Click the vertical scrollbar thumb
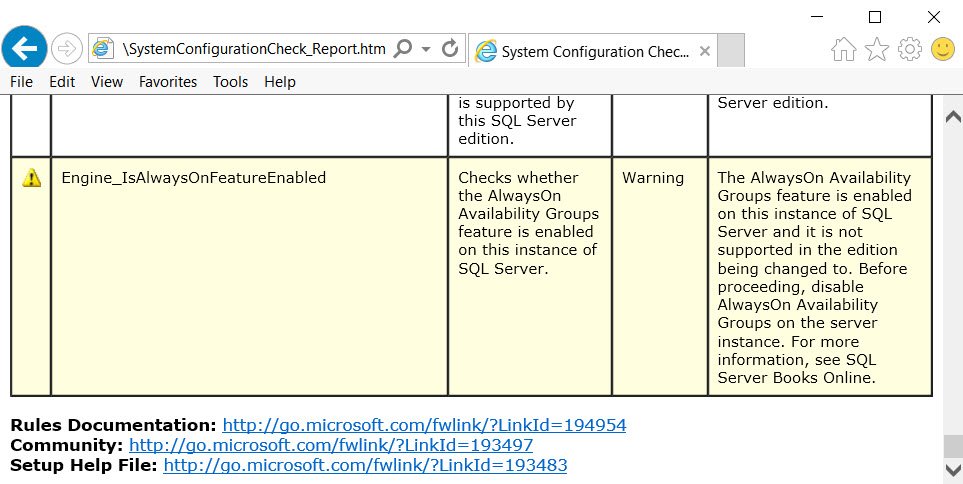Screen dimensions: 963x484 tap(953, 447)
